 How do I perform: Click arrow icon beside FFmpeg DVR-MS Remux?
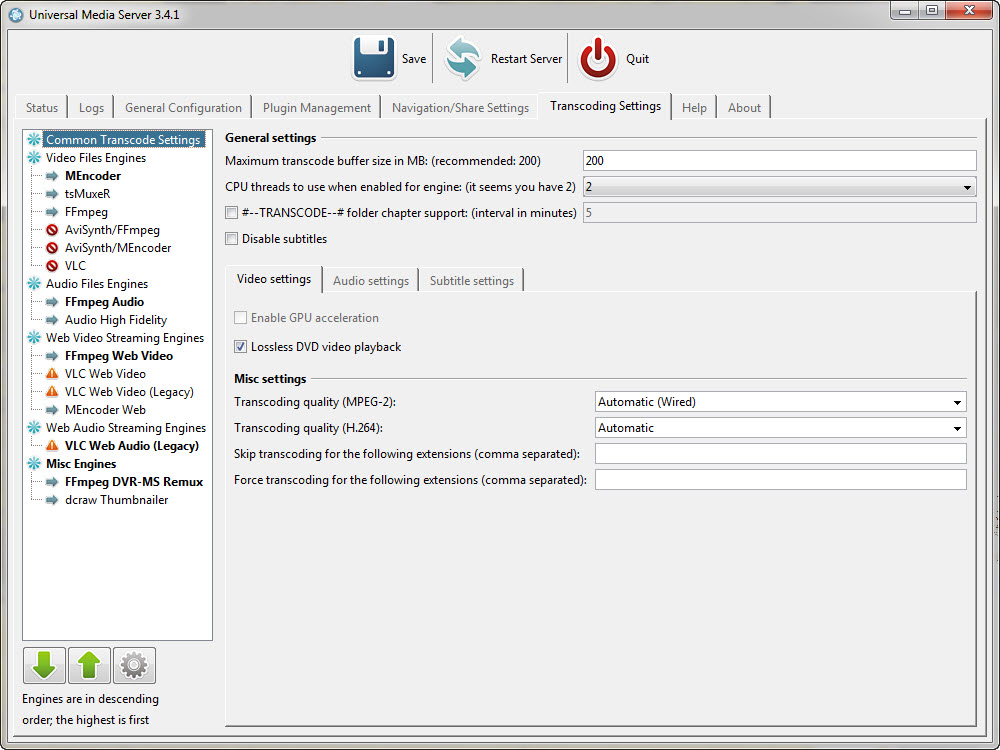52,482
